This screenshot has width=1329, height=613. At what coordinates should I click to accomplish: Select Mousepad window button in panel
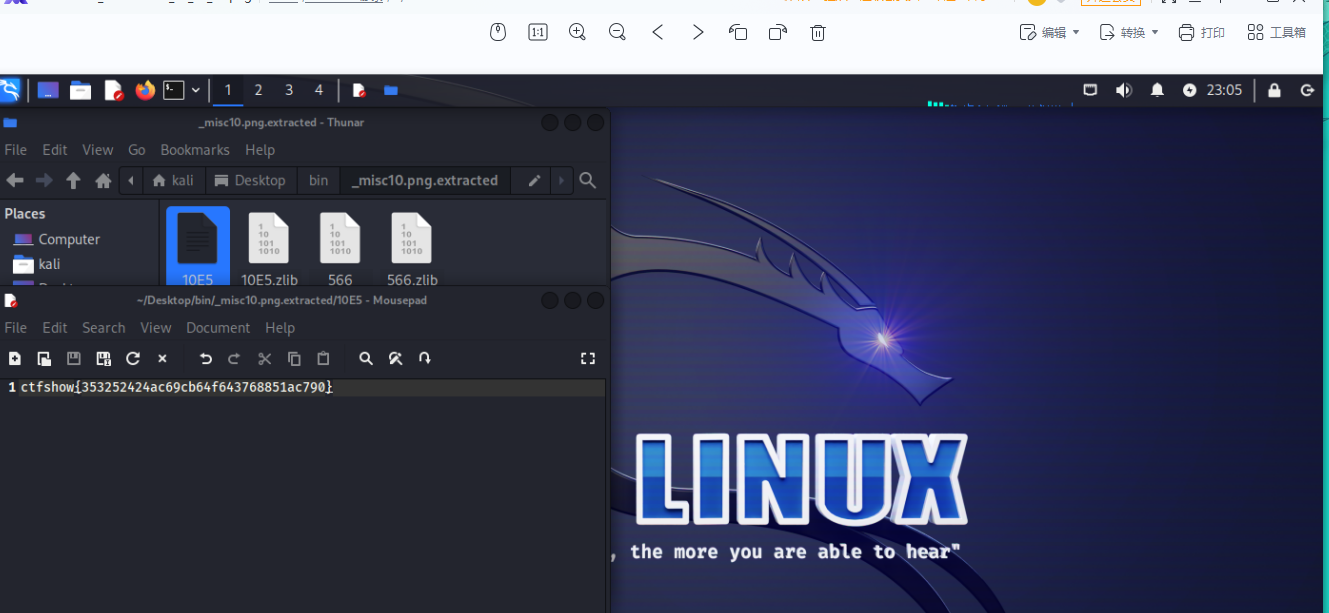[x=359, y=90]
